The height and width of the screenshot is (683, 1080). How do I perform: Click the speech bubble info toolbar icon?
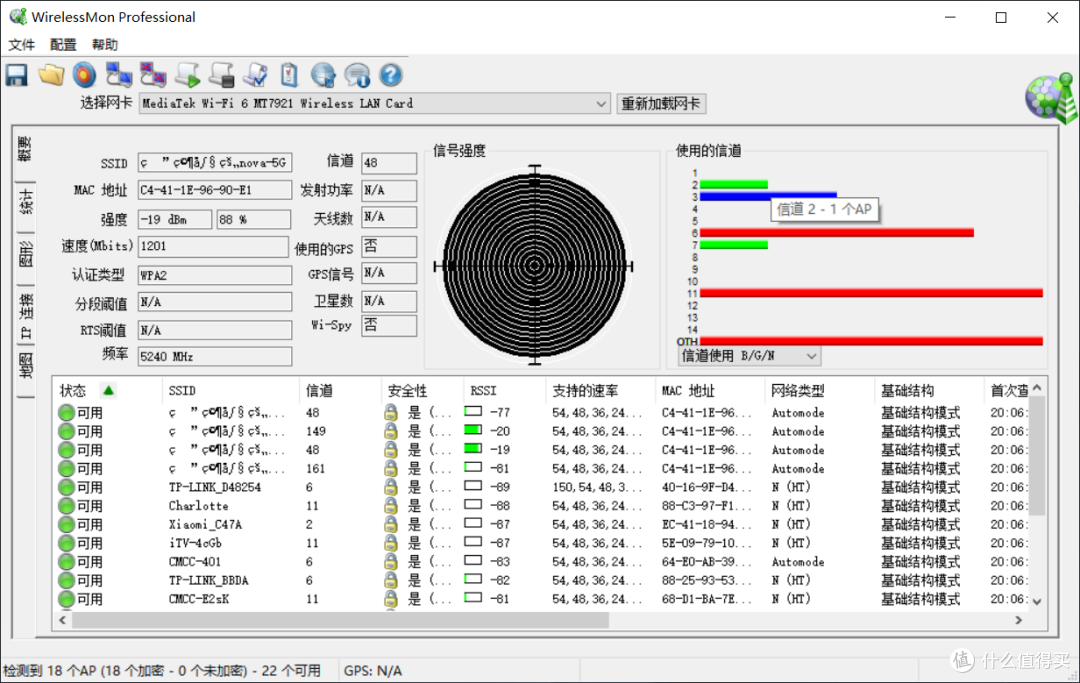coord(357,75)
